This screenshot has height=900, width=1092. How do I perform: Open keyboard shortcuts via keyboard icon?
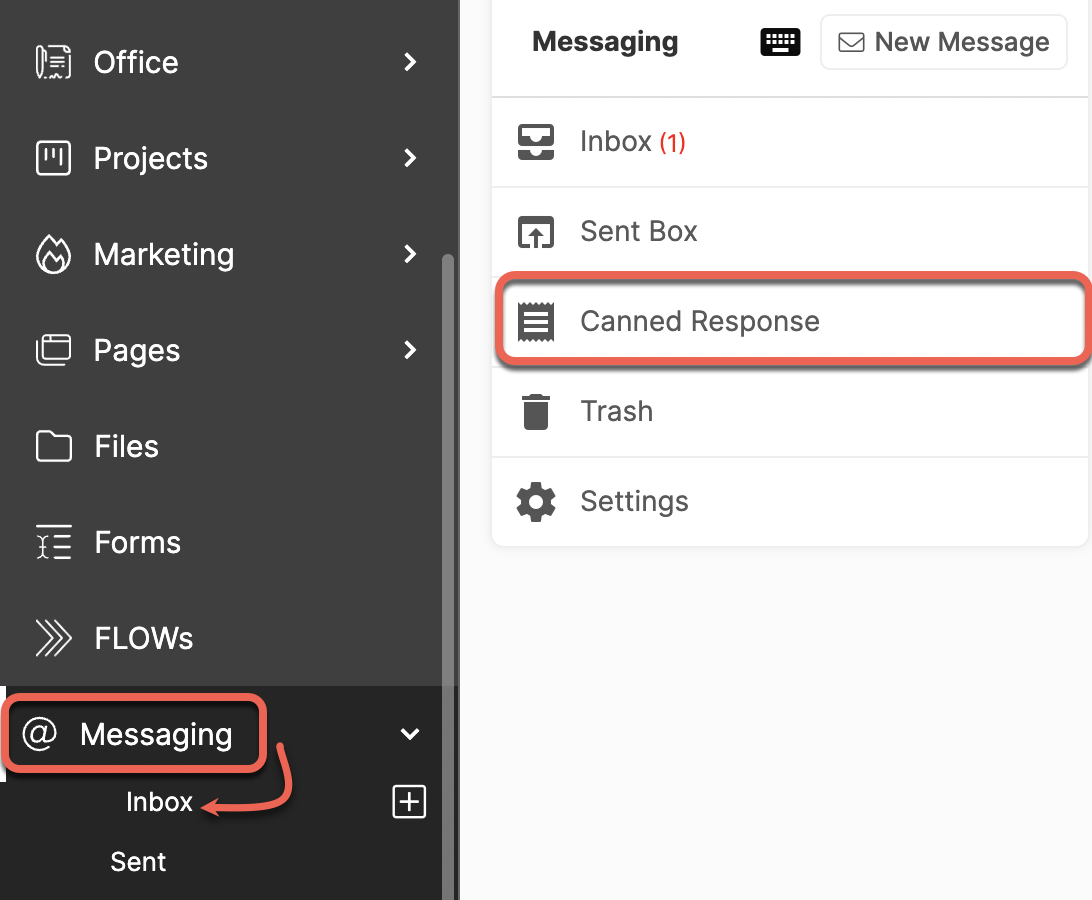coord(780,42)
